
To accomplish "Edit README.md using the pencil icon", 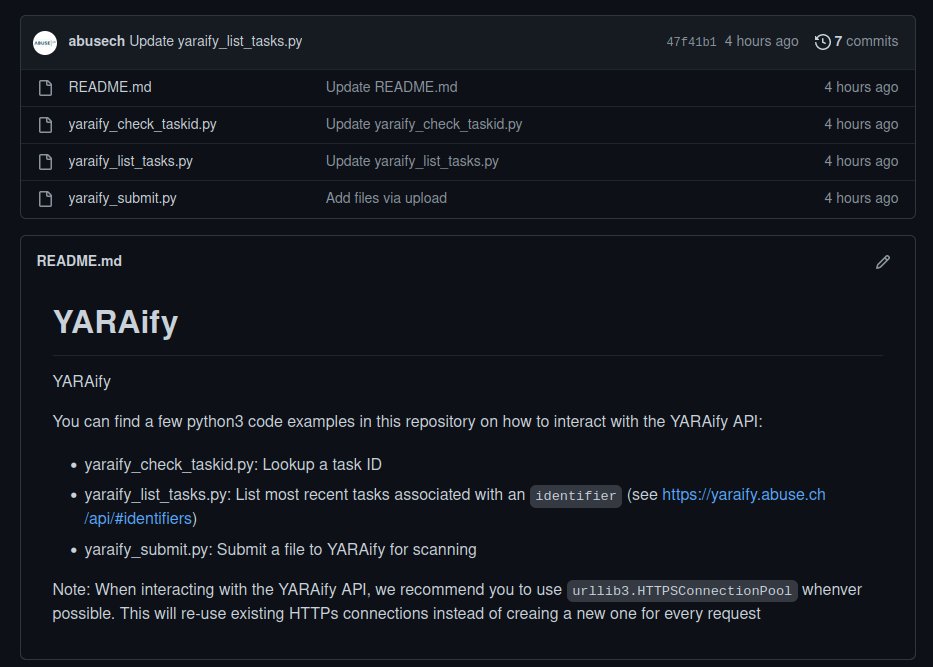I will pos(882,261).
